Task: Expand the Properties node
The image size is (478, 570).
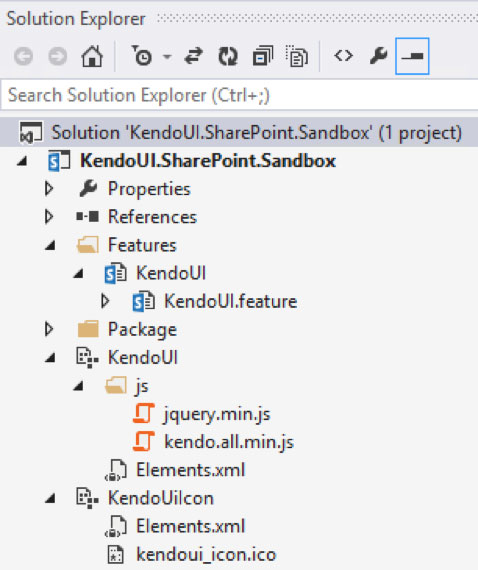Action: point(49,189)
